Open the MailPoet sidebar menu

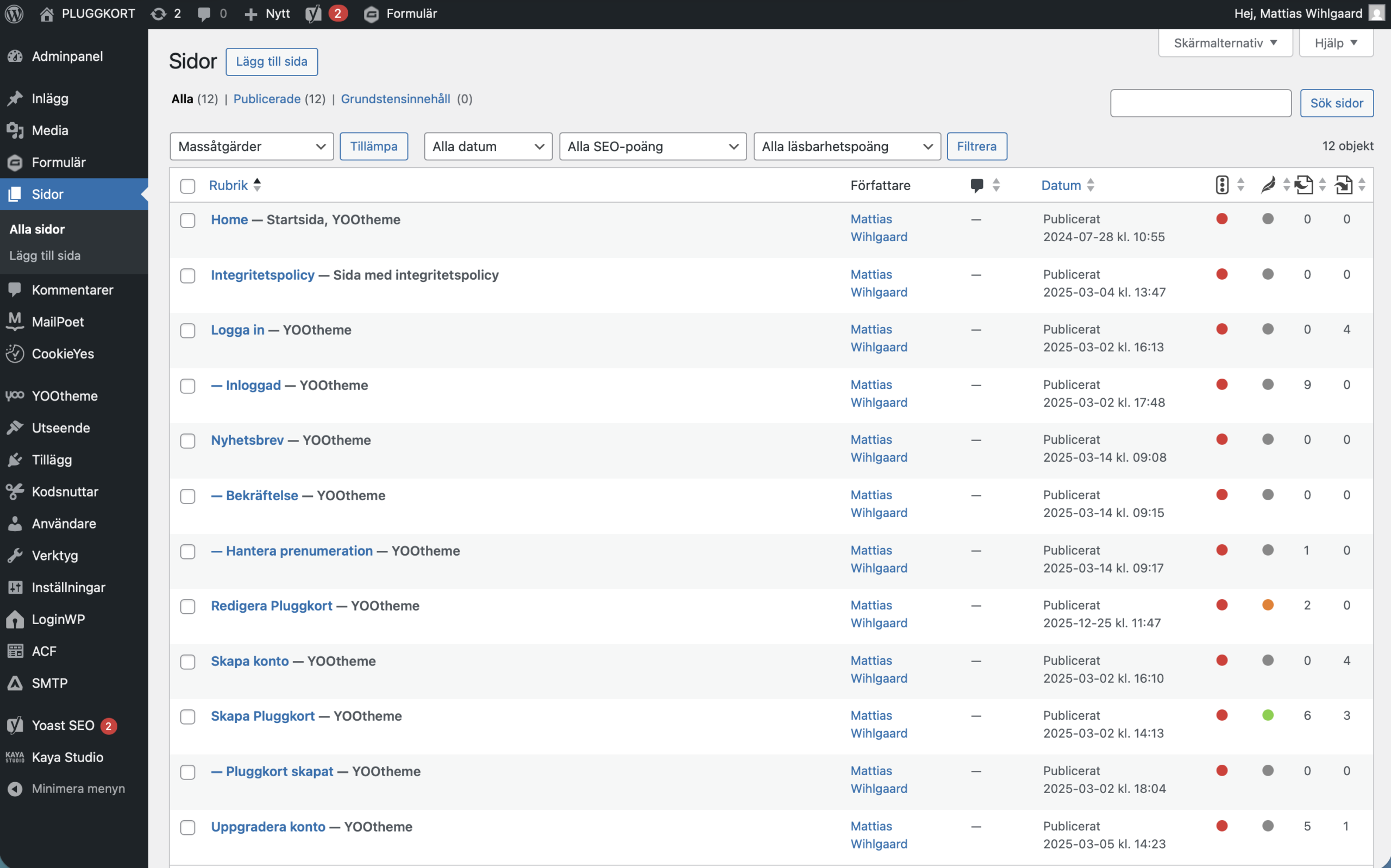(58, 322)
